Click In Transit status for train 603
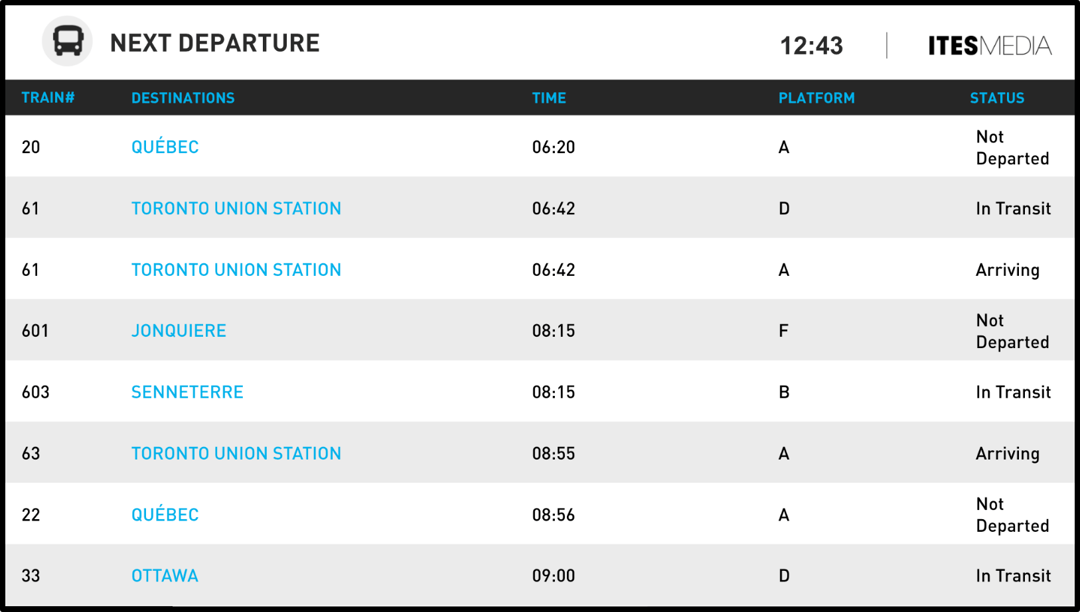1080x612 pixels. 1013,392
